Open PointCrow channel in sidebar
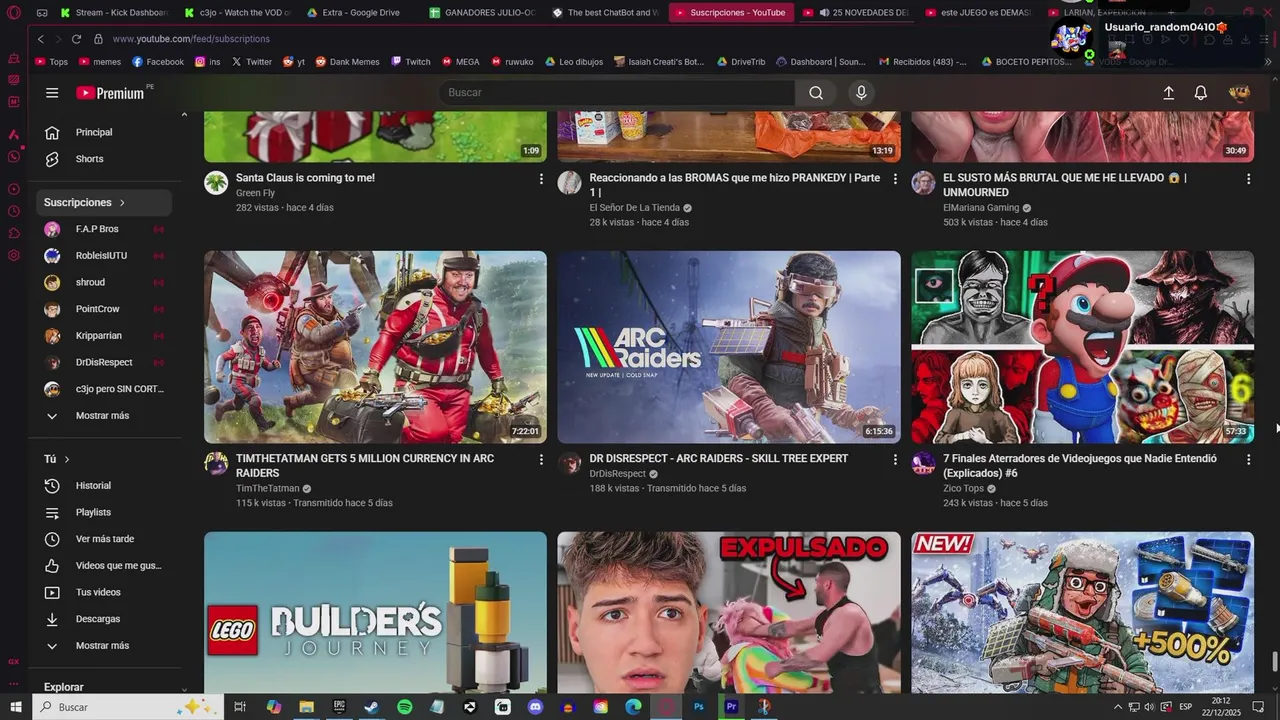The width and height of the screenshot is (1280, 720). [x=104, y=309]
